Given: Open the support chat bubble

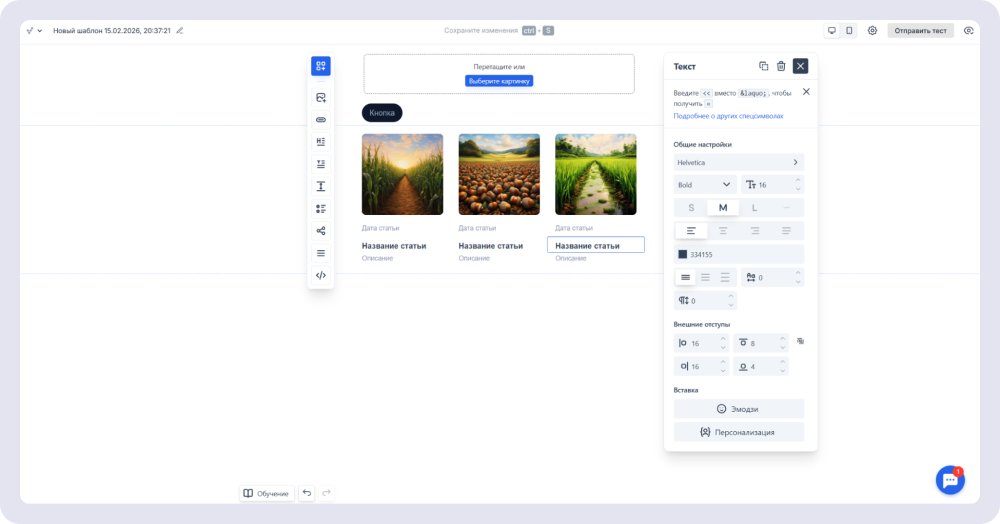Looking at the screenshot, I should click(950, 480).
